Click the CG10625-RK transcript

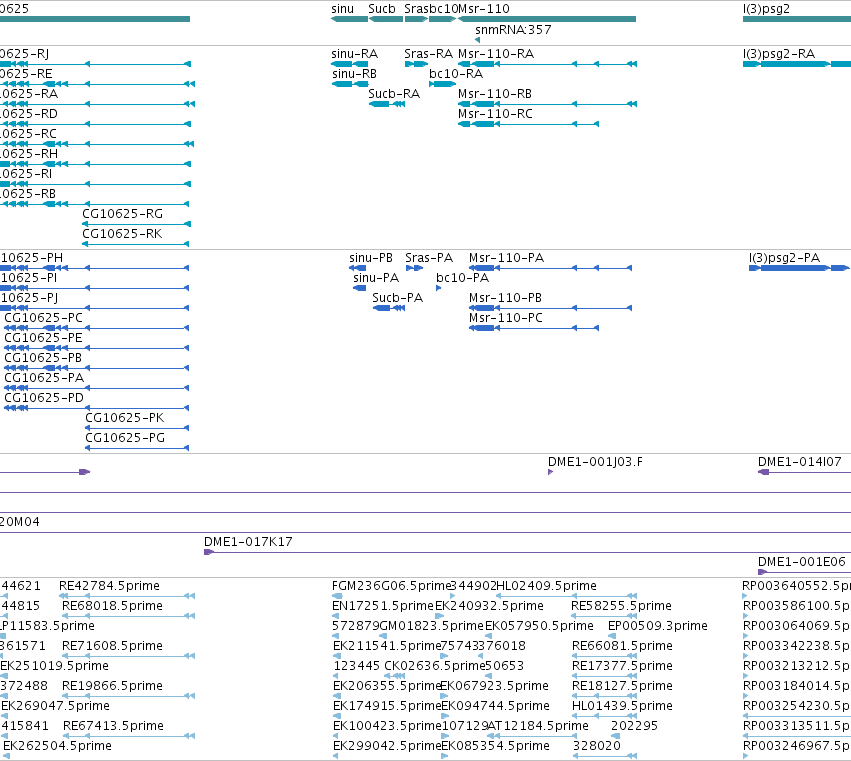(136, 244)
